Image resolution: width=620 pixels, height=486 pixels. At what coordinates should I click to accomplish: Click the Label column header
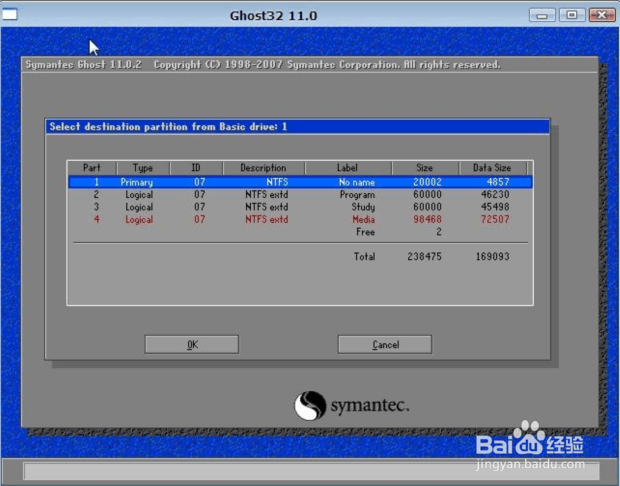(x=348, y=168)
